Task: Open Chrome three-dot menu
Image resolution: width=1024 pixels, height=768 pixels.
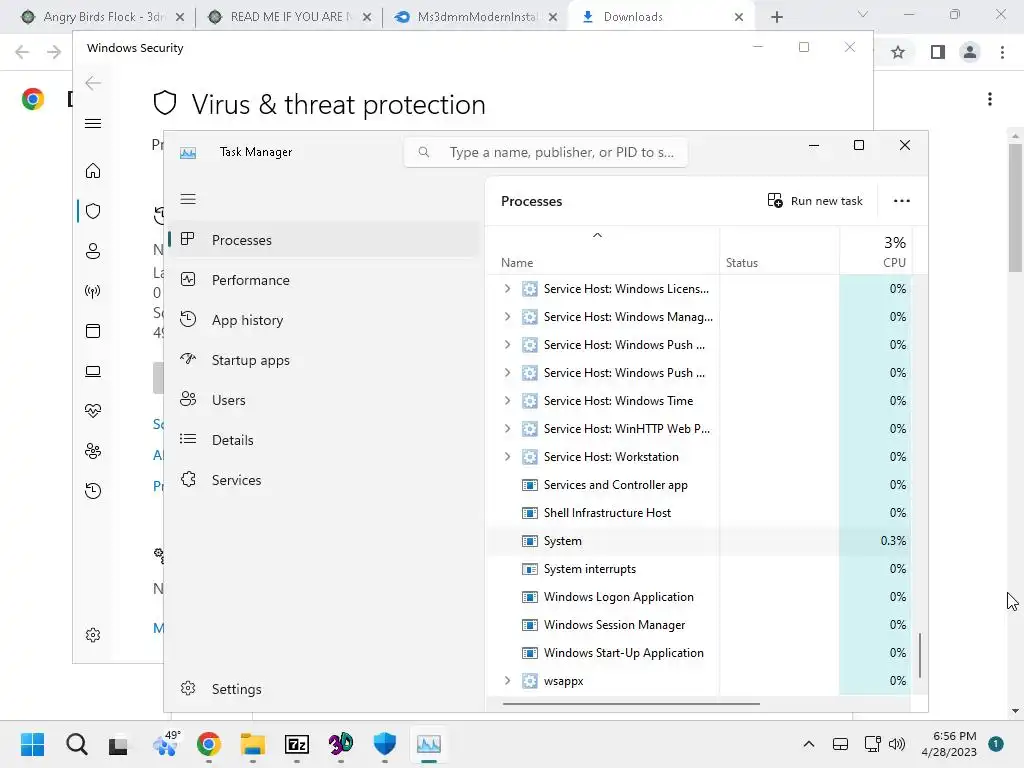Action: pyautogui.click(x=1002, y=52)
